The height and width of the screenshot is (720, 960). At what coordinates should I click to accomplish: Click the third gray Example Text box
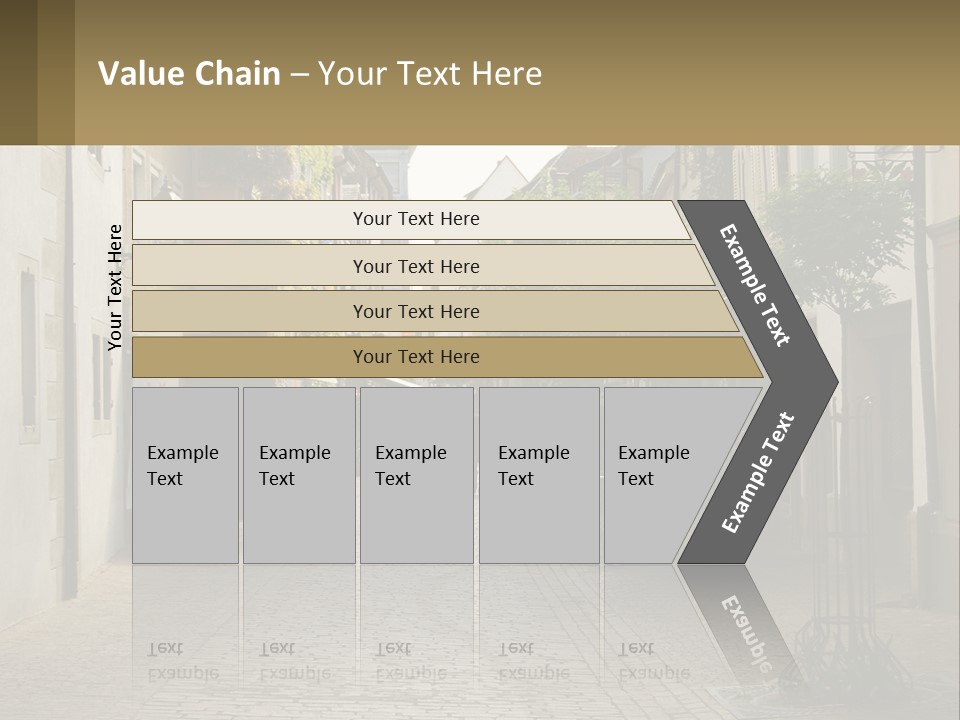click(416, 475)
